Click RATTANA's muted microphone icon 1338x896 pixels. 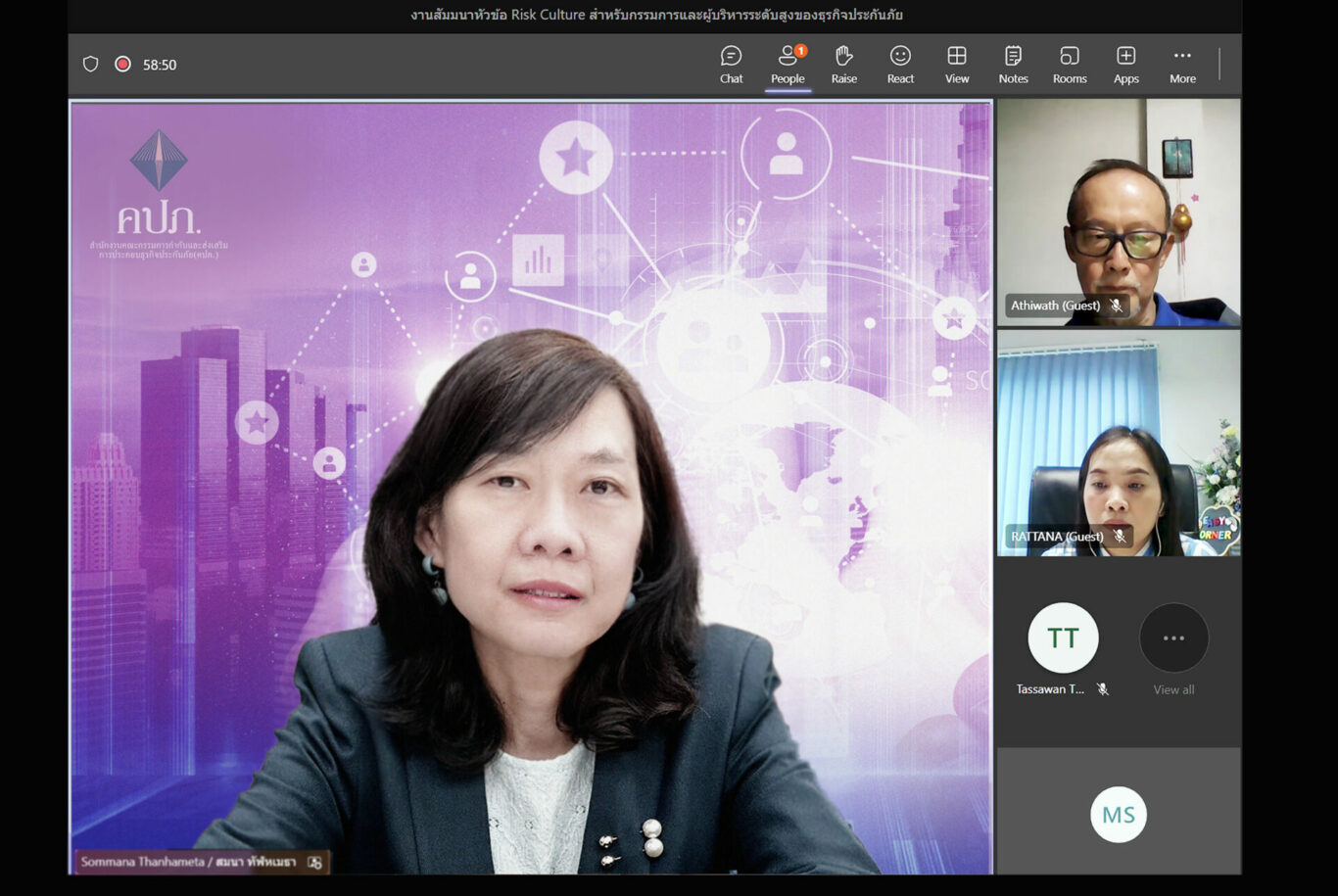(1120, 537)
